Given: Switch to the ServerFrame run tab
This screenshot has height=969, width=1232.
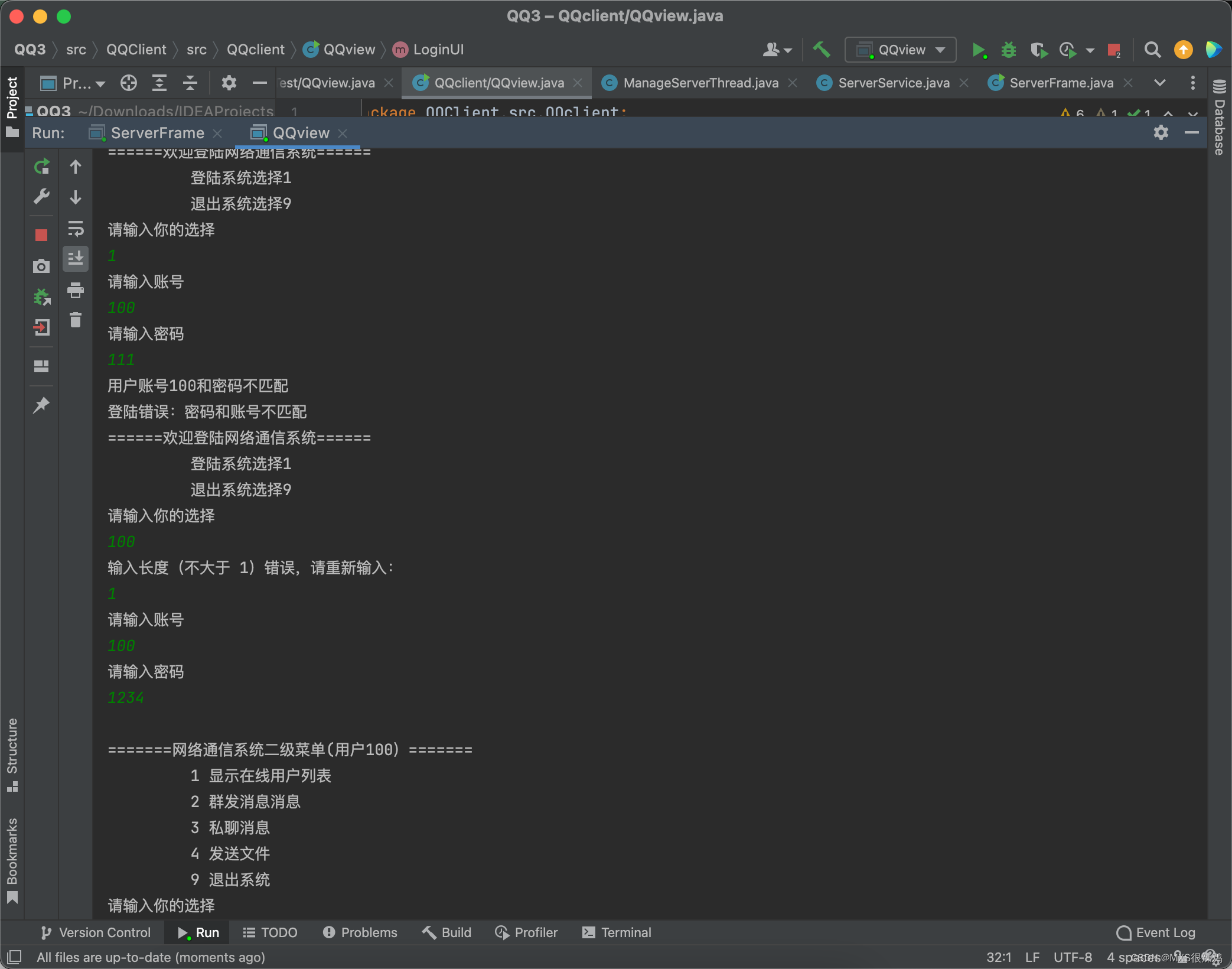Looking at the screenshot, I should click(157, 133).
